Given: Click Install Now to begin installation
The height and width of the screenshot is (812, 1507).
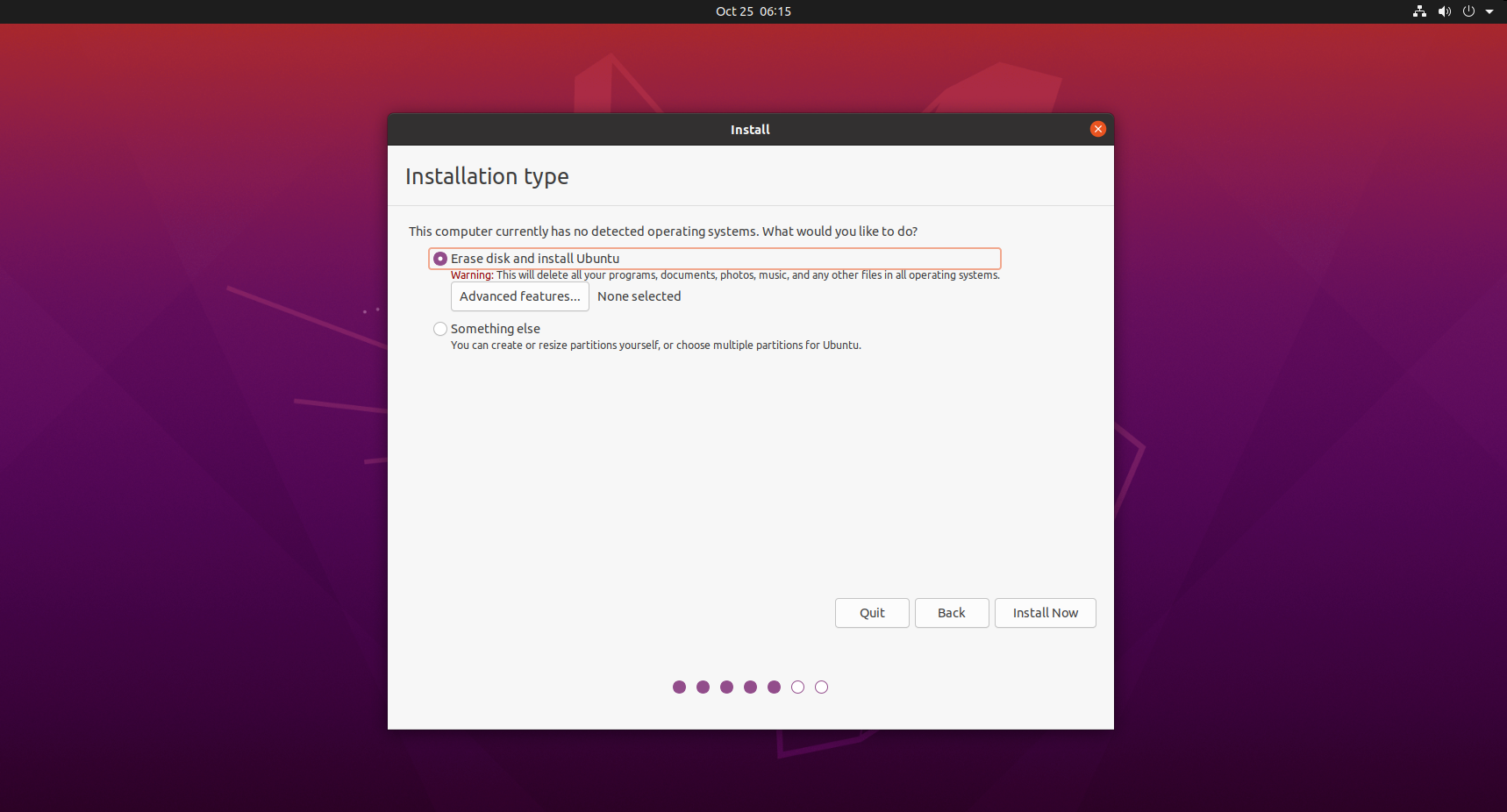Looking at the screenshot, I should [x=1045, y=613].
